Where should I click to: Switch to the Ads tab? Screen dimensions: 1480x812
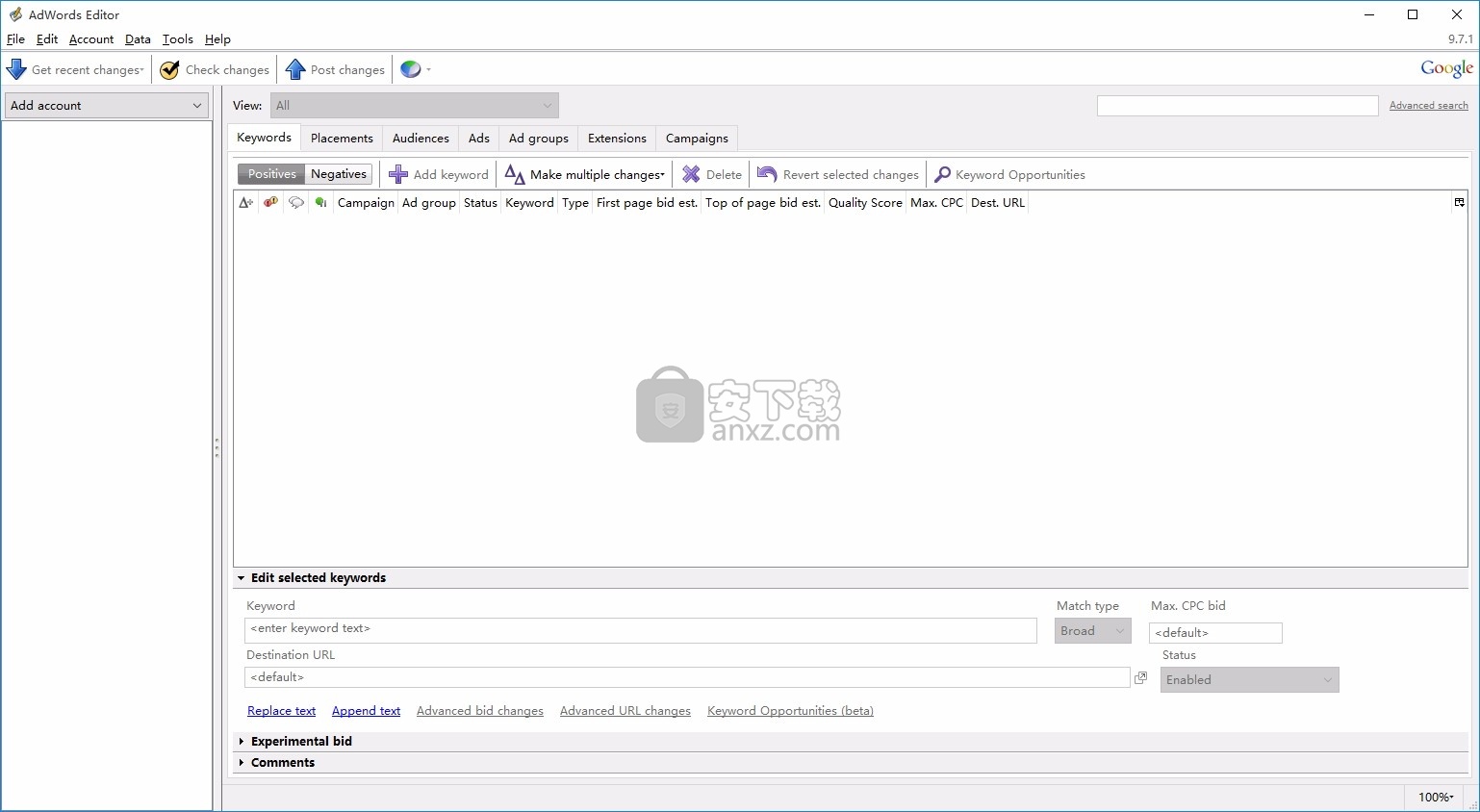pos(479,139)
